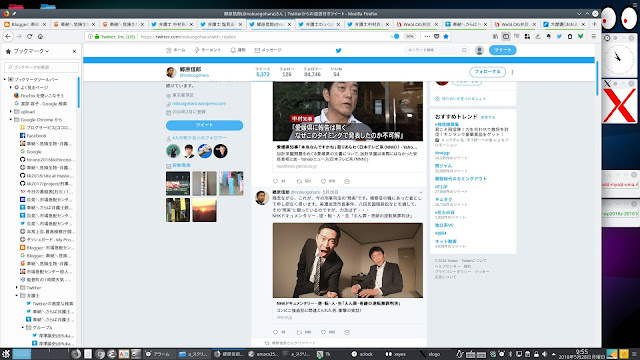Open Twitter 通知 navigation item

[238, 50]
